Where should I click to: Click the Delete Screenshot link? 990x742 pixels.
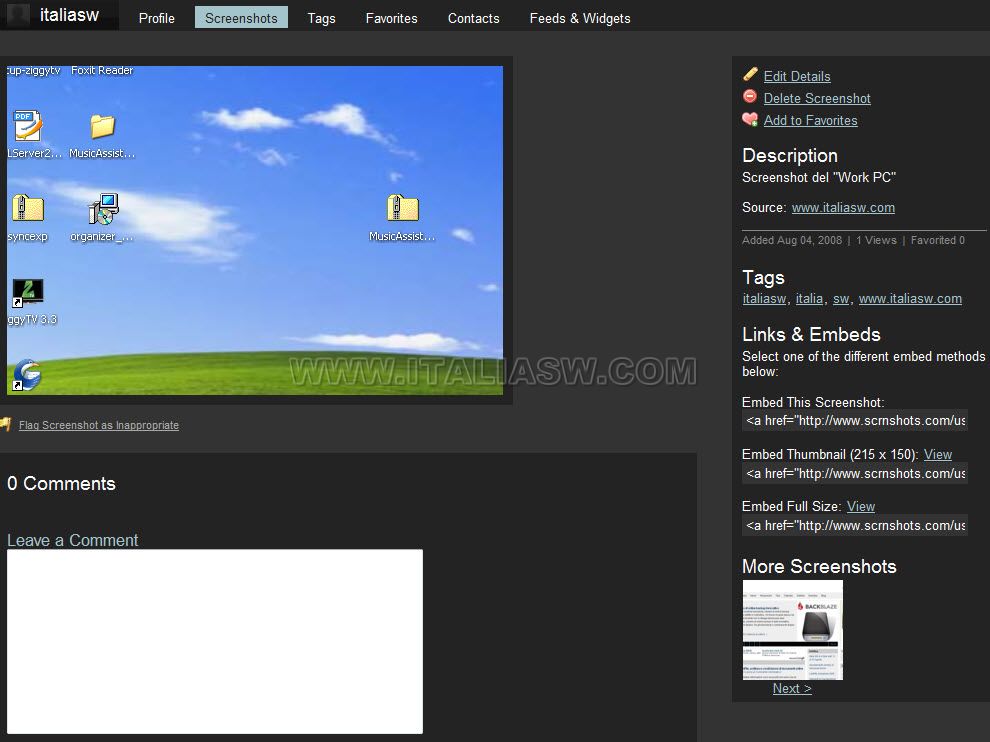tap(817, 99)
